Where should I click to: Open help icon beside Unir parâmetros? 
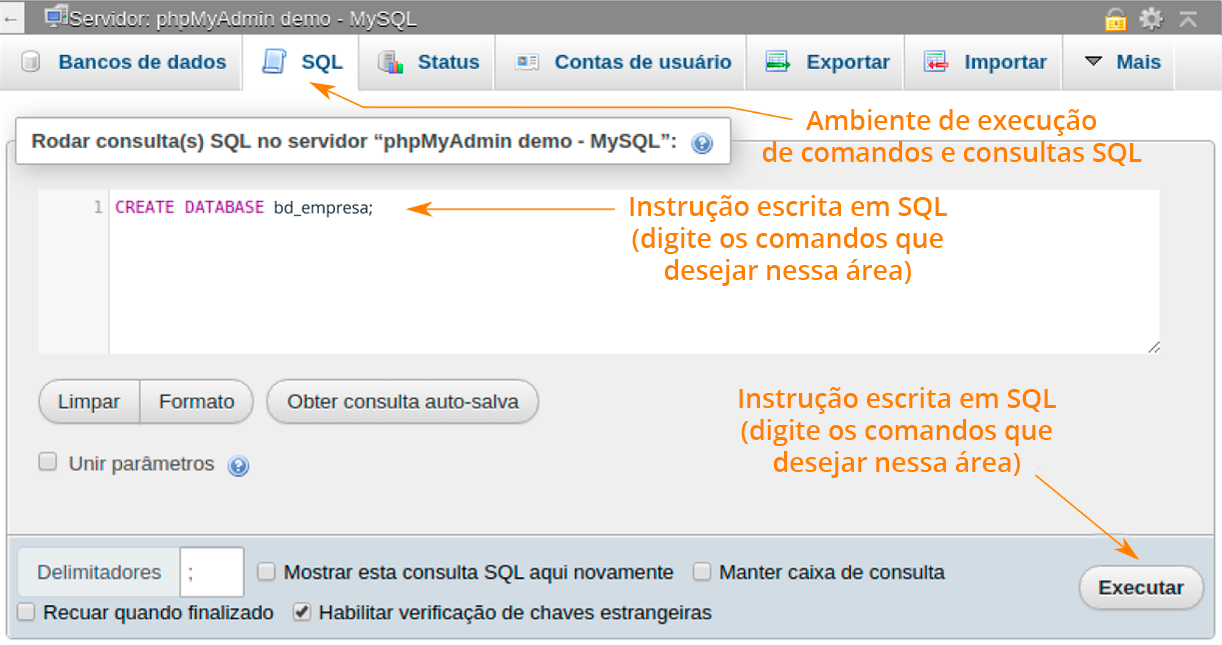(x=238, y=466)
